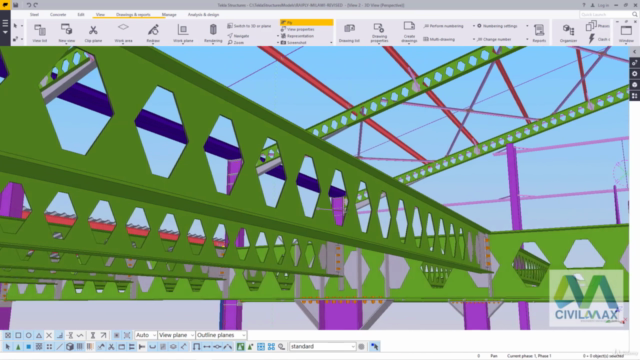Open the View plane dropdown
The height and width of the screenshot is (360, 640).
pos(176,335)
